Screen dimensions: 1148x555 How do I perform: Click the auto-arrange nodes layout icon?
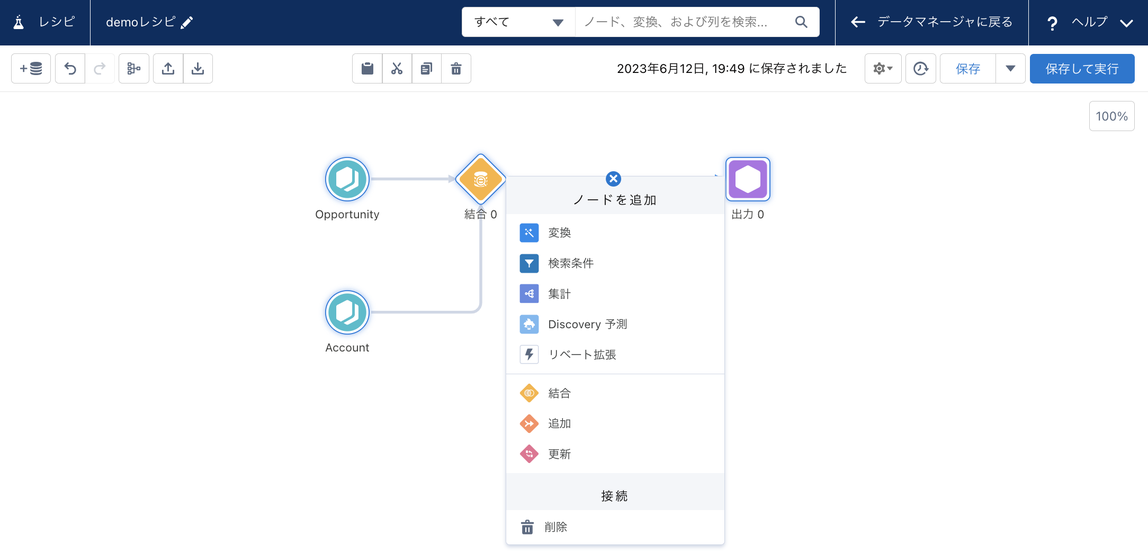[x=134, y=69]
